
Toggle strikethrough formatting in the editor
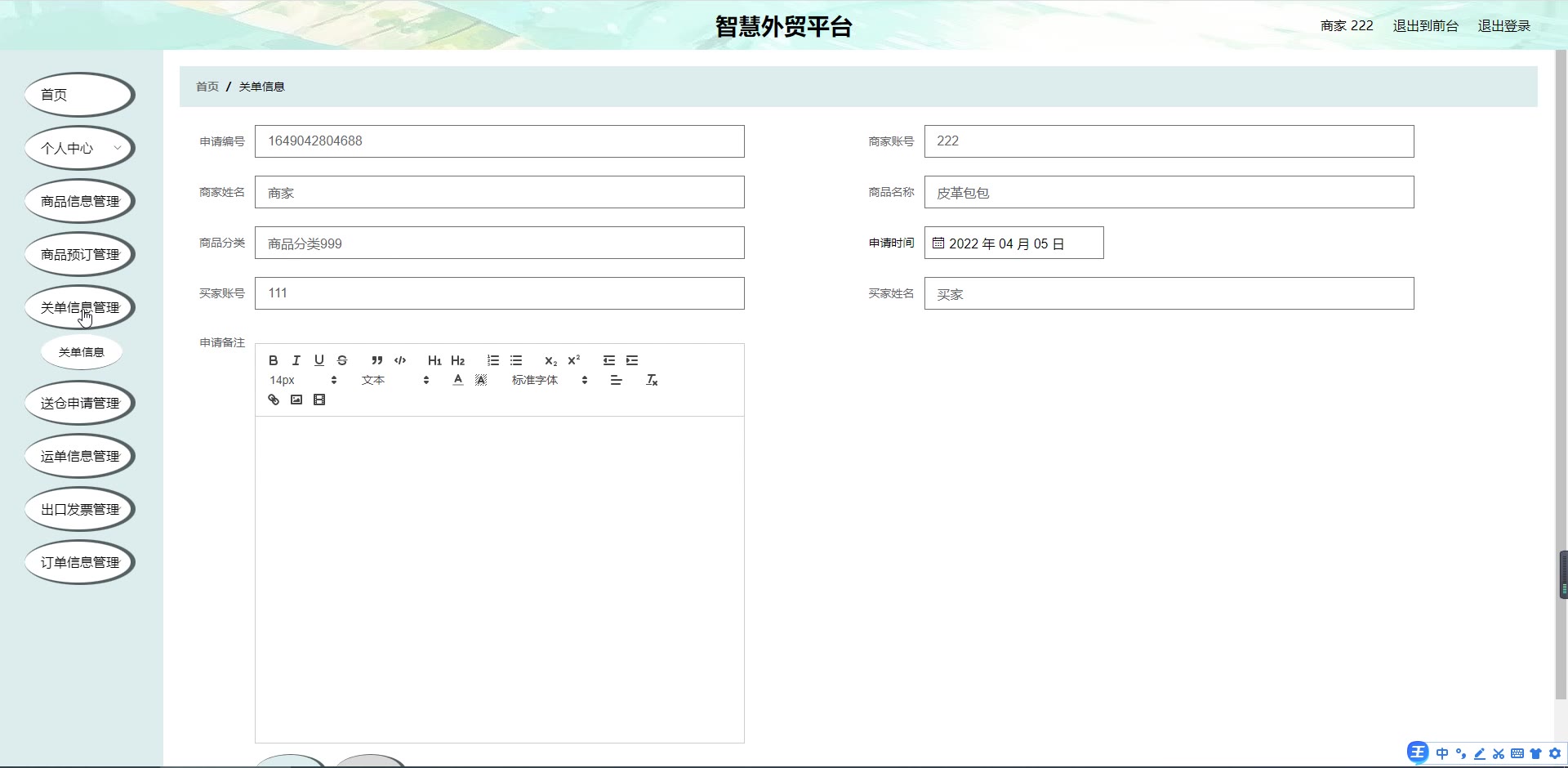[342, 360]
